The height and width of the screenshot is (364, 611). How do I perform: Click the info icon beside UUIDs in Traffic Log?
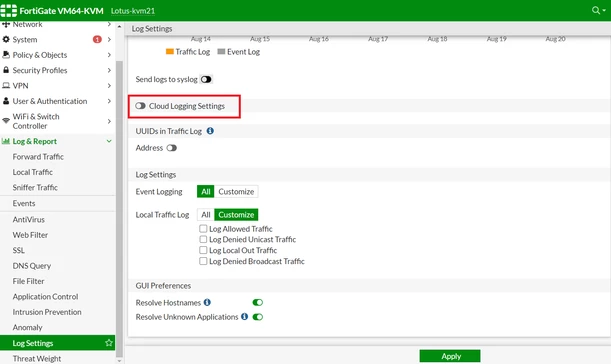[210, 131]
